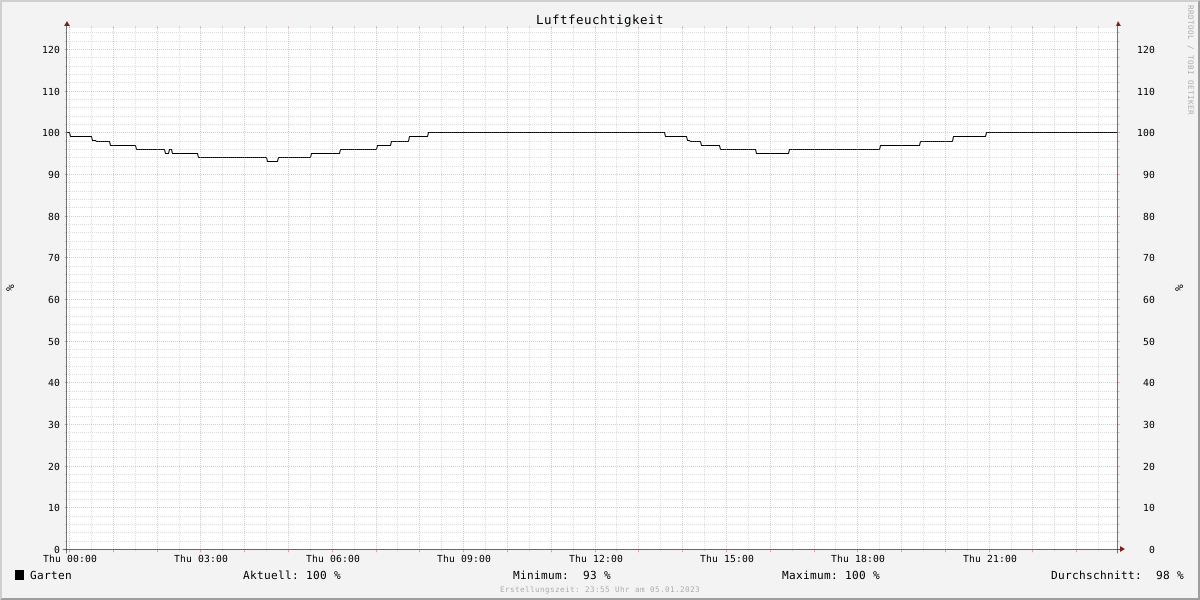The height and width of the screenshot is (600, 1200).
Task: Click the Aktuell: 100 % value
Action: click(292, 575)
